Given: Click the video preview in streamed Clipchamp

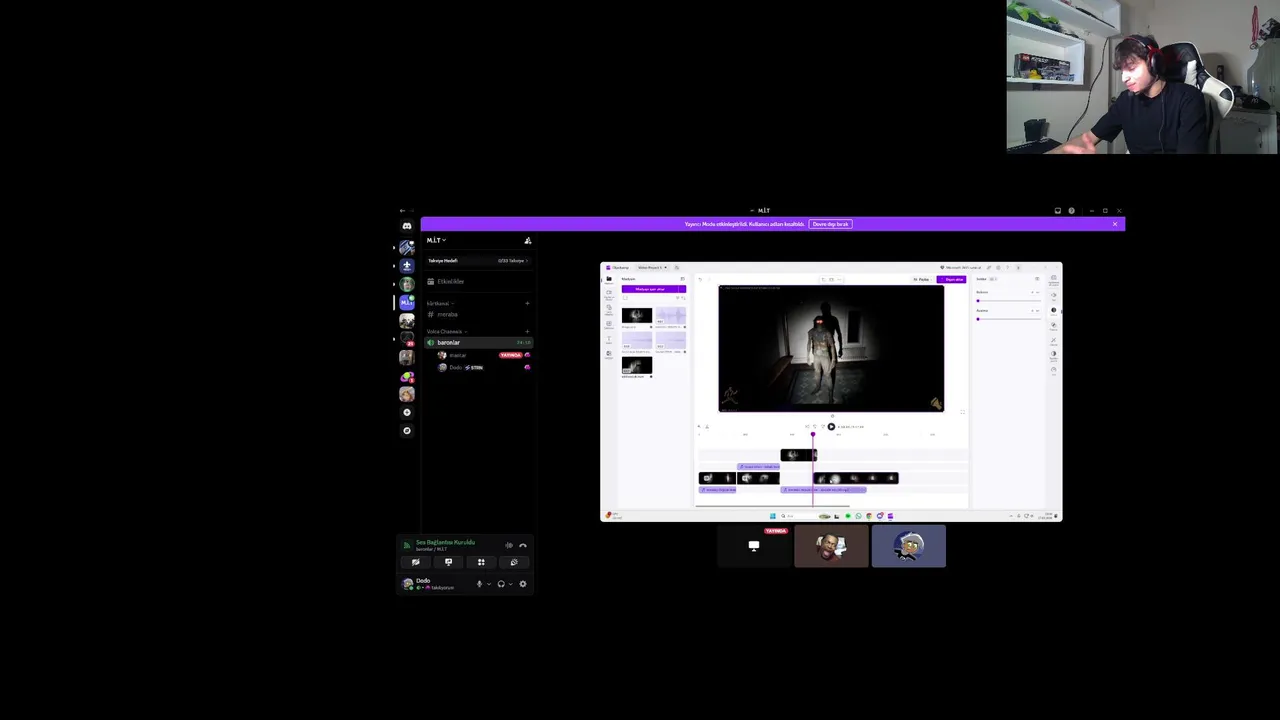Looking at the screenshot, I should 831,348.
